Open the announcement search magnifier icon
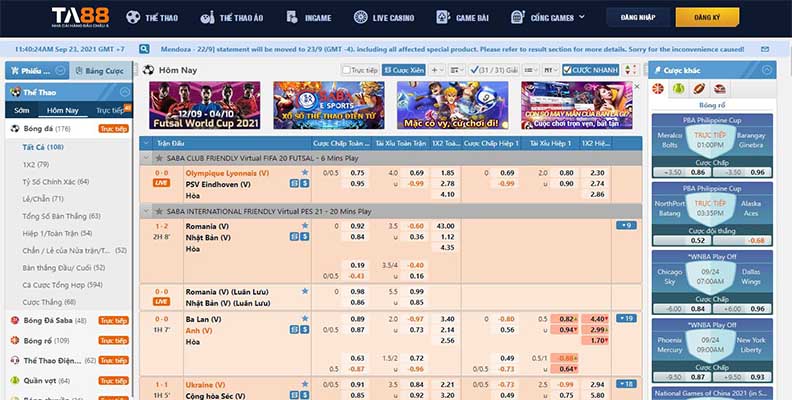The width and height of the screenshot is (792, 400). coord(144,49)
